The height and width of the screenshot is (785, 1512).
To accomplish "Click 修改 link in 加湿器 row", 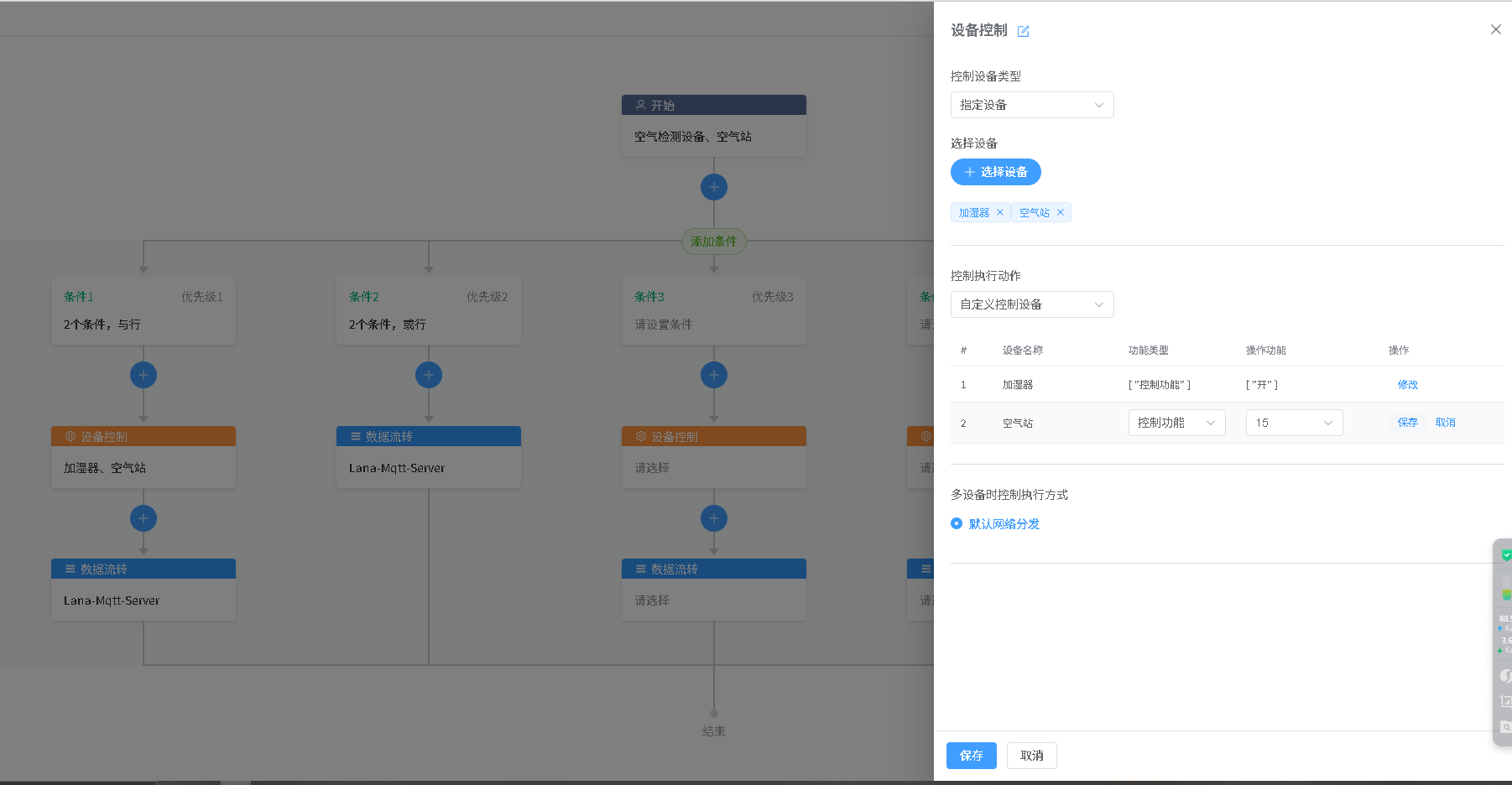I will pos(1407,384).
